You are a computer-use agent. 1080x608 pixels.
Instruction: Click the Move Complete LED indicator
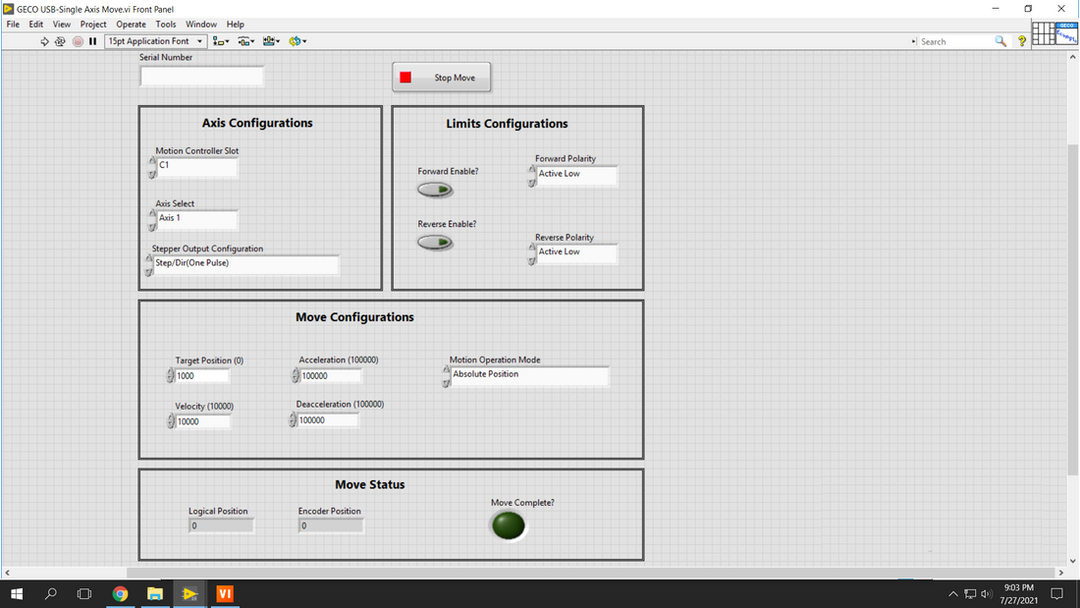pos(508,525)
